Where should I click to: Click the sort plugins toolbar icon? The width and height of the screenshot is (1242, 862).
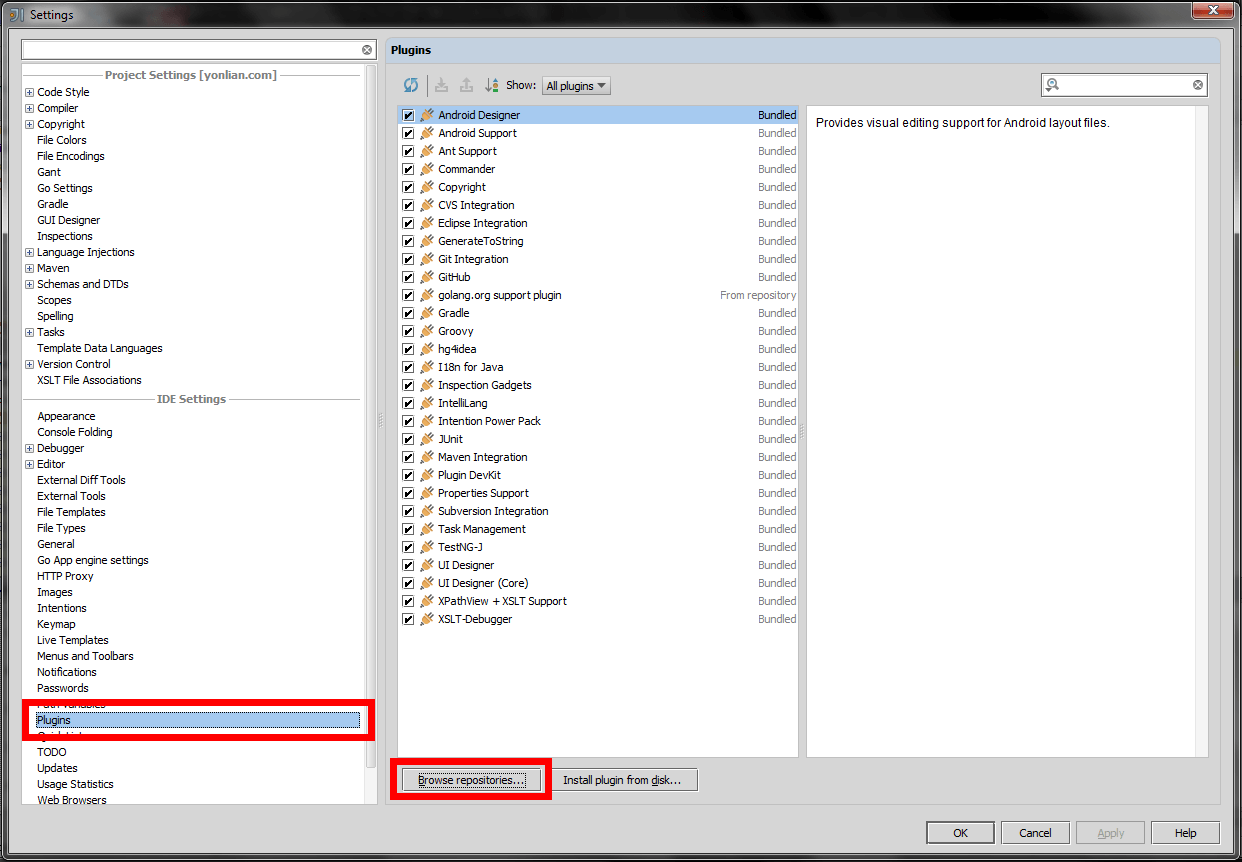pos(491,86)
